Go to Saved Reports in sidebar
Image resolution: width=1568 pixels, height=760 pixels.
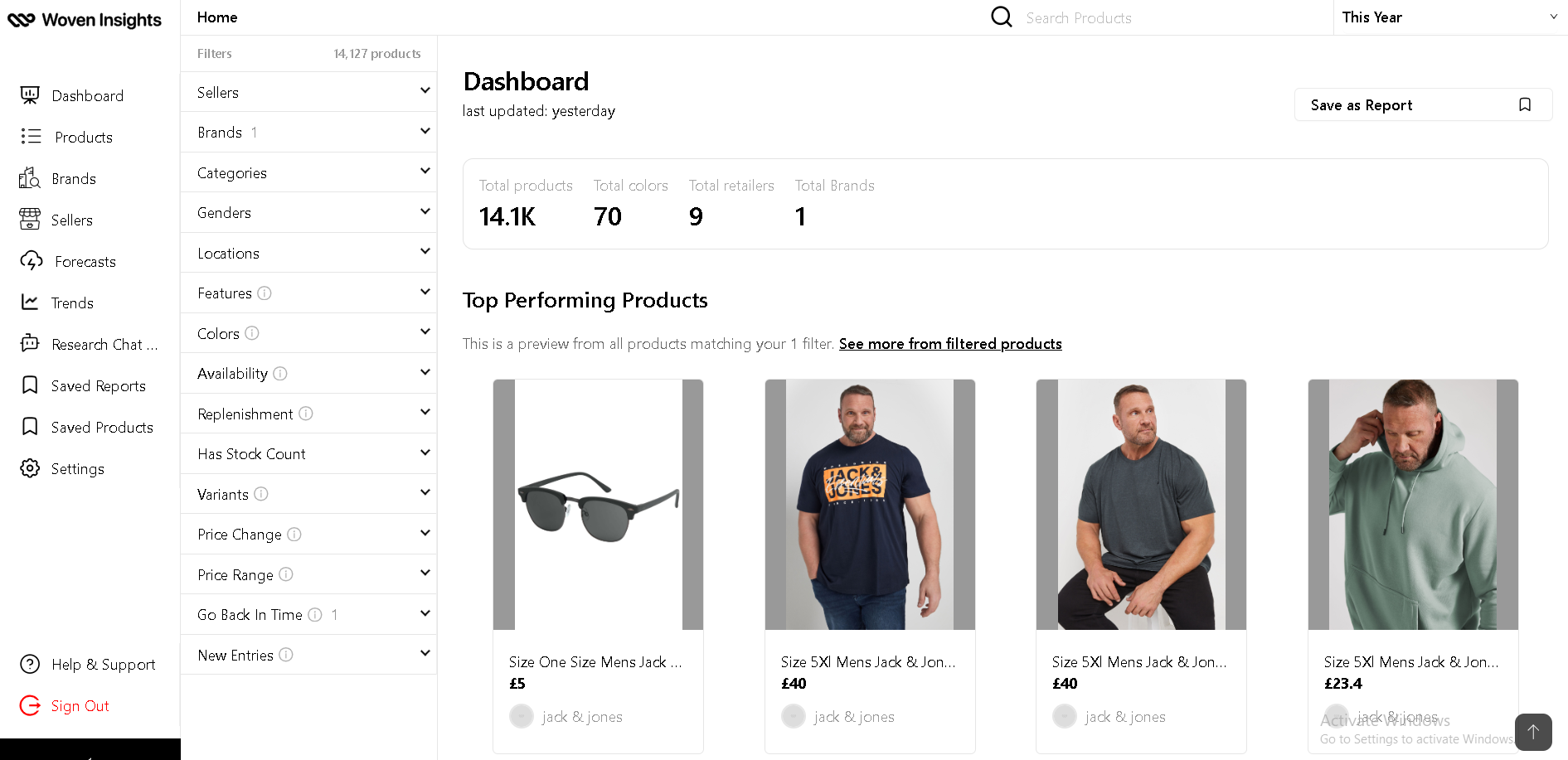pyautogui.click(x=98, y=385)
